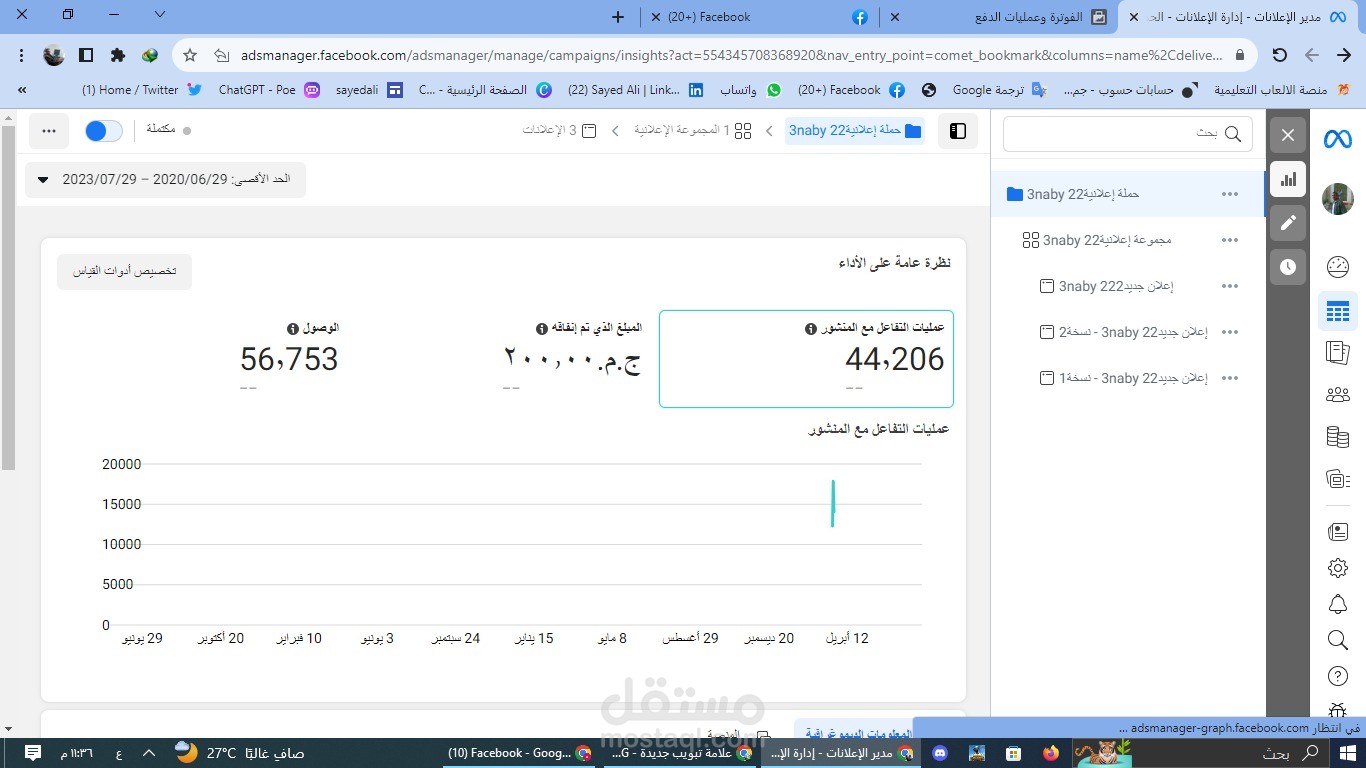Open the account overview gauge icon
This screenshot has width=1366, height=768.
[1338, 267]
